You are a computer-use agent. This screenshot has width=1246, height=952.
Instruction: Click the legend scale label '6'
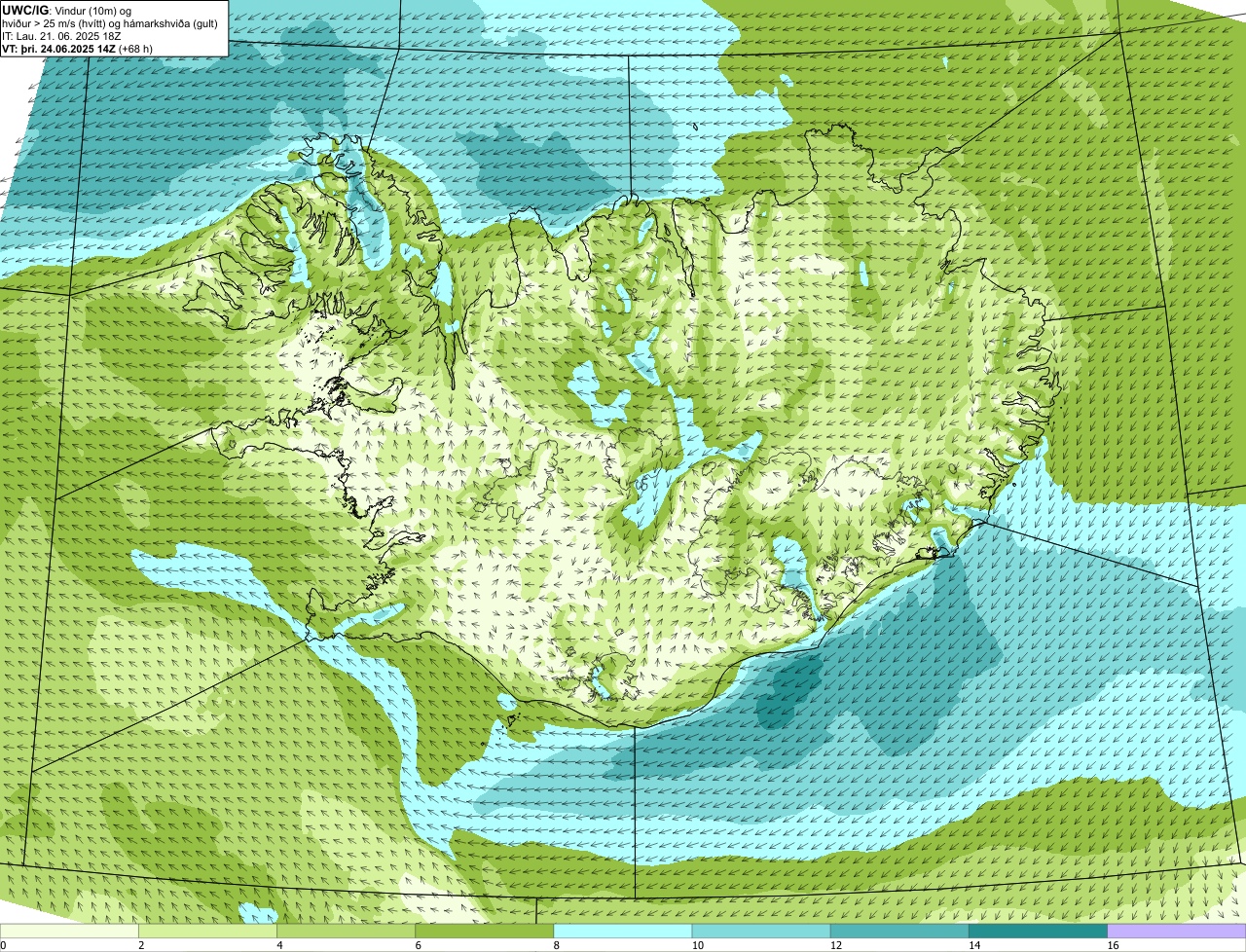418,945
